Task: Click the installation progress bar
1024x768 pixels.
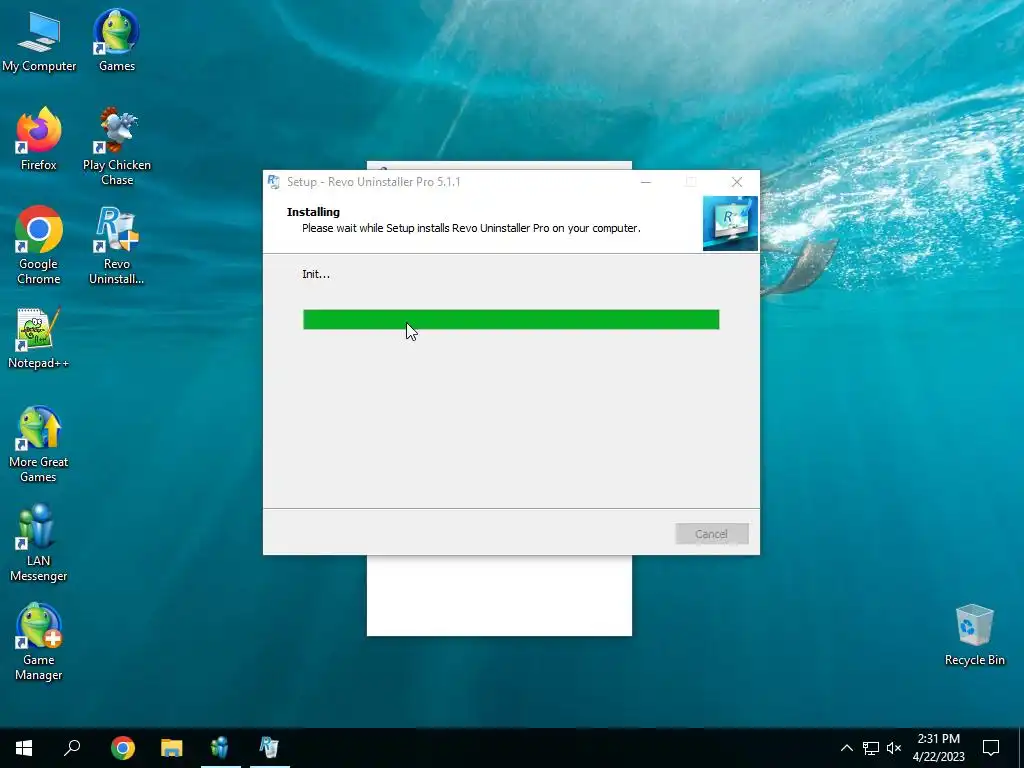Action: [x=511, y=319]
